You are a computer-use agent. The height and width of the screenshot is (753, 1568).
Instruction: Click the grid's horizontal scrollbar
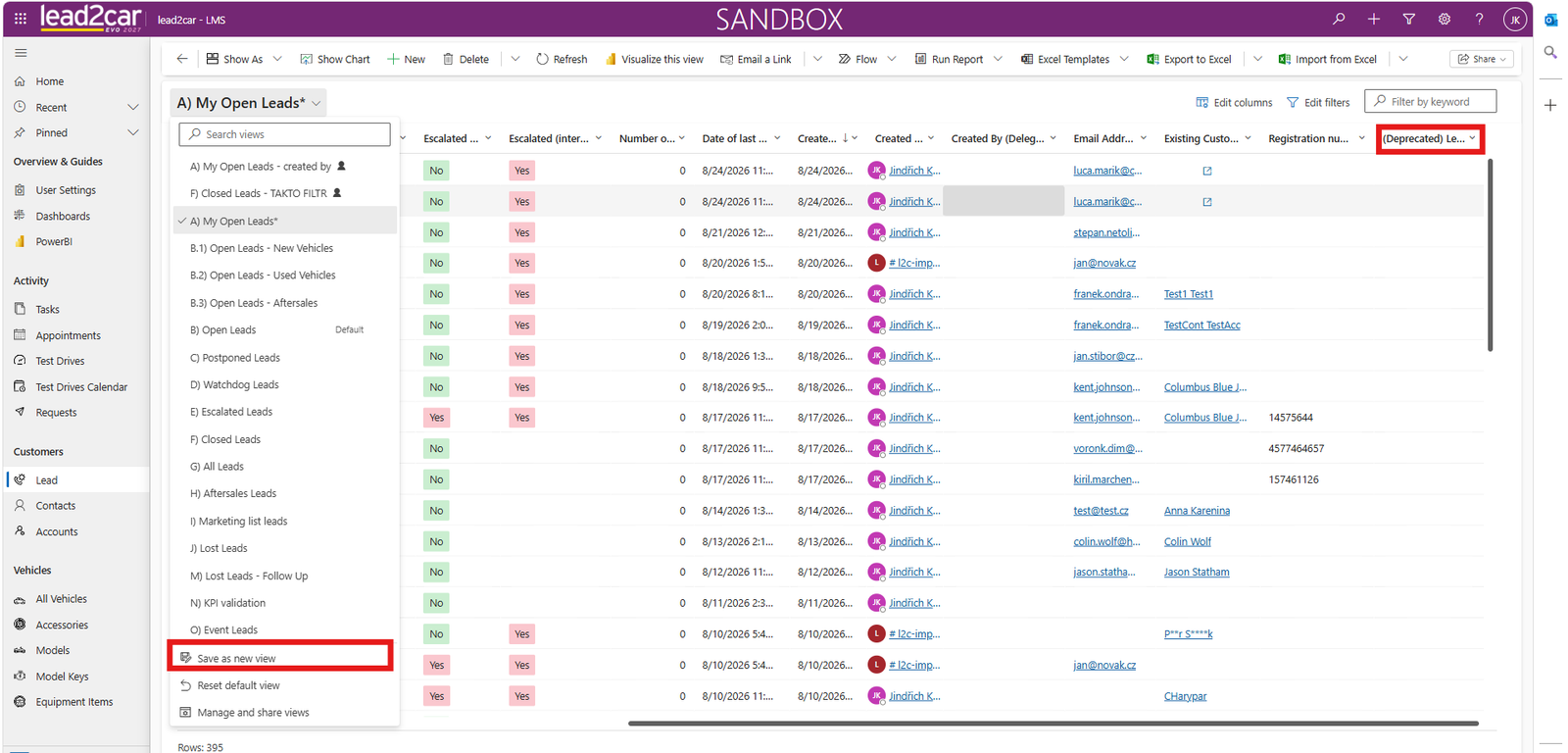click(1053, 724)
